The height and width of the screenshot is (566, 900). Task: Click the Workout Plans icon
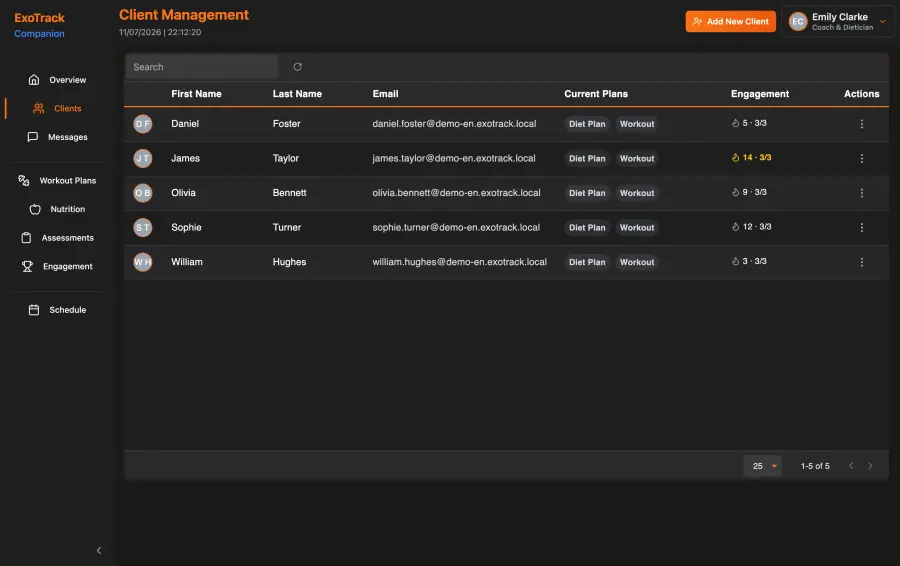(x=24, y=180)
